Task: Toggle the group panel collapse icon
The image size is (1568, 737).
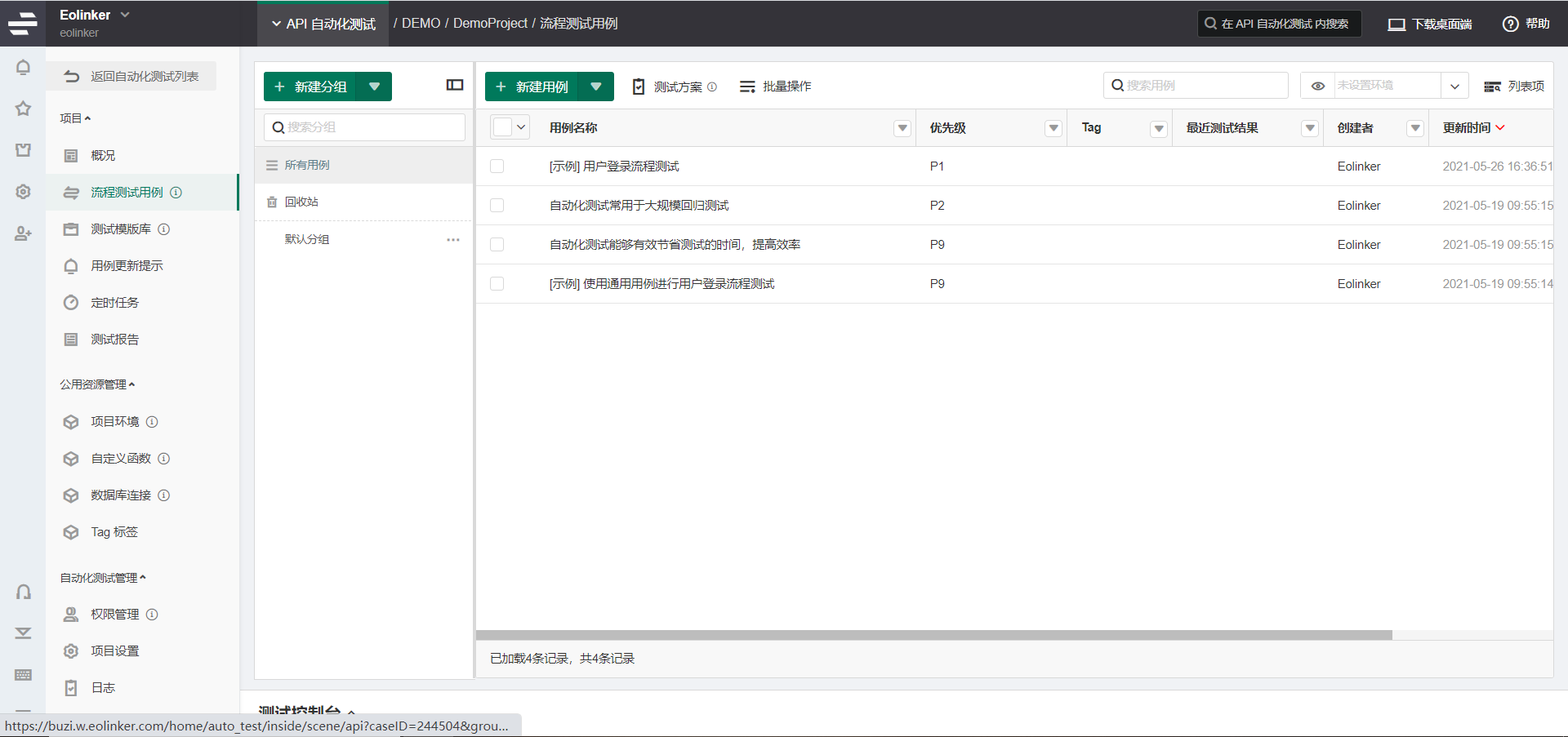Action: (455, 85)
